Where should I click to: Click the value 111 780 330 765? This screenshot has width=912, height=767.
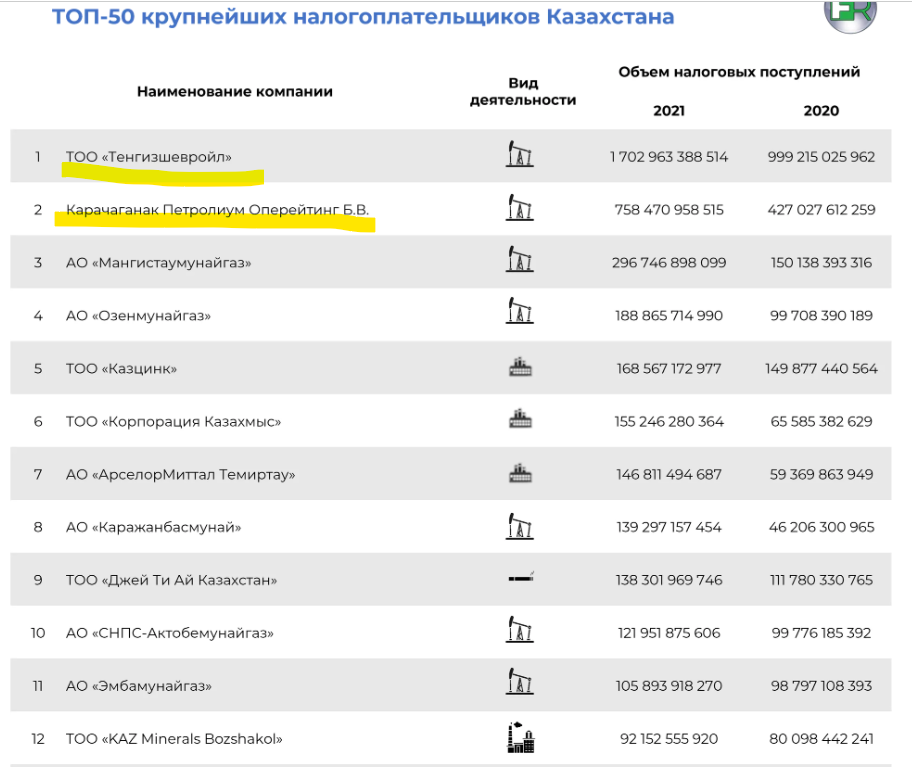821,580
